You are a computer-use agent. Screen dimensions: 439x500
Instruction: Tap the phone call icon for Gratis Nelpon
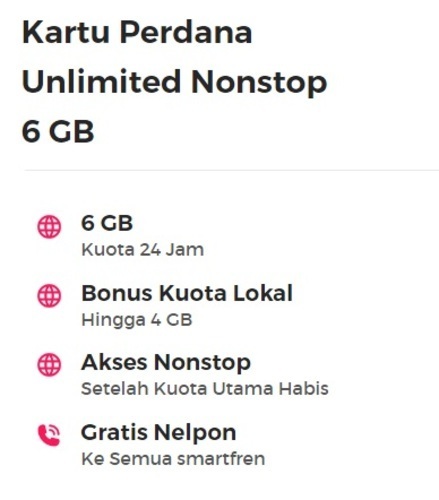pyautogui.click(x=49, y=435)
